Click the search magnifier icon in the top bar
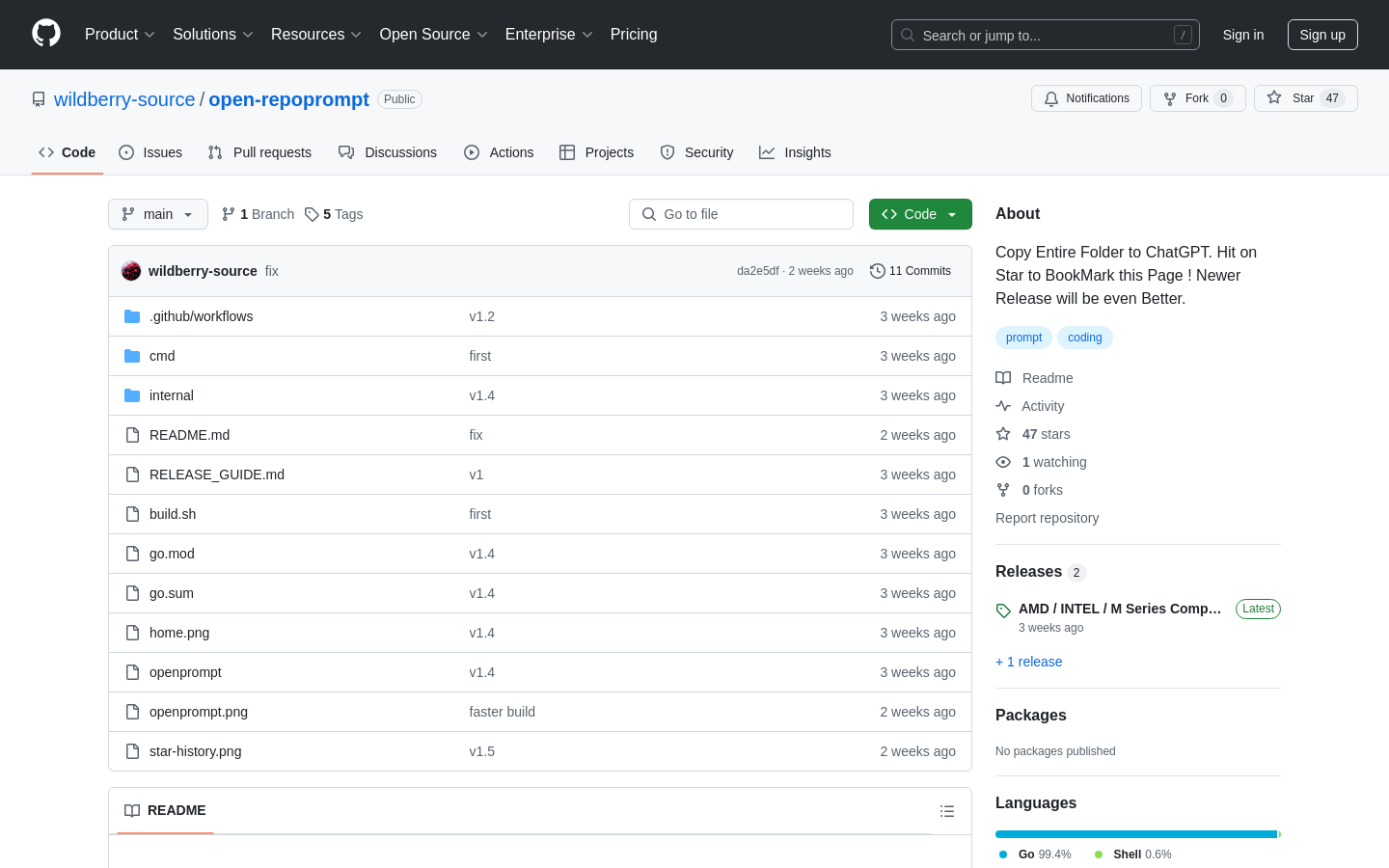 tap(908, 35)
